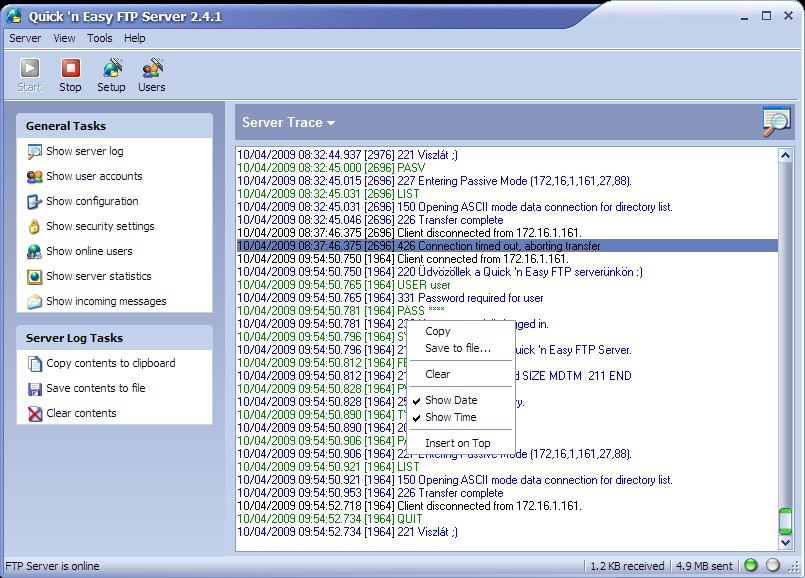Click the grey status light in status bar
805x578 pixels.
(x=773, y=565)
